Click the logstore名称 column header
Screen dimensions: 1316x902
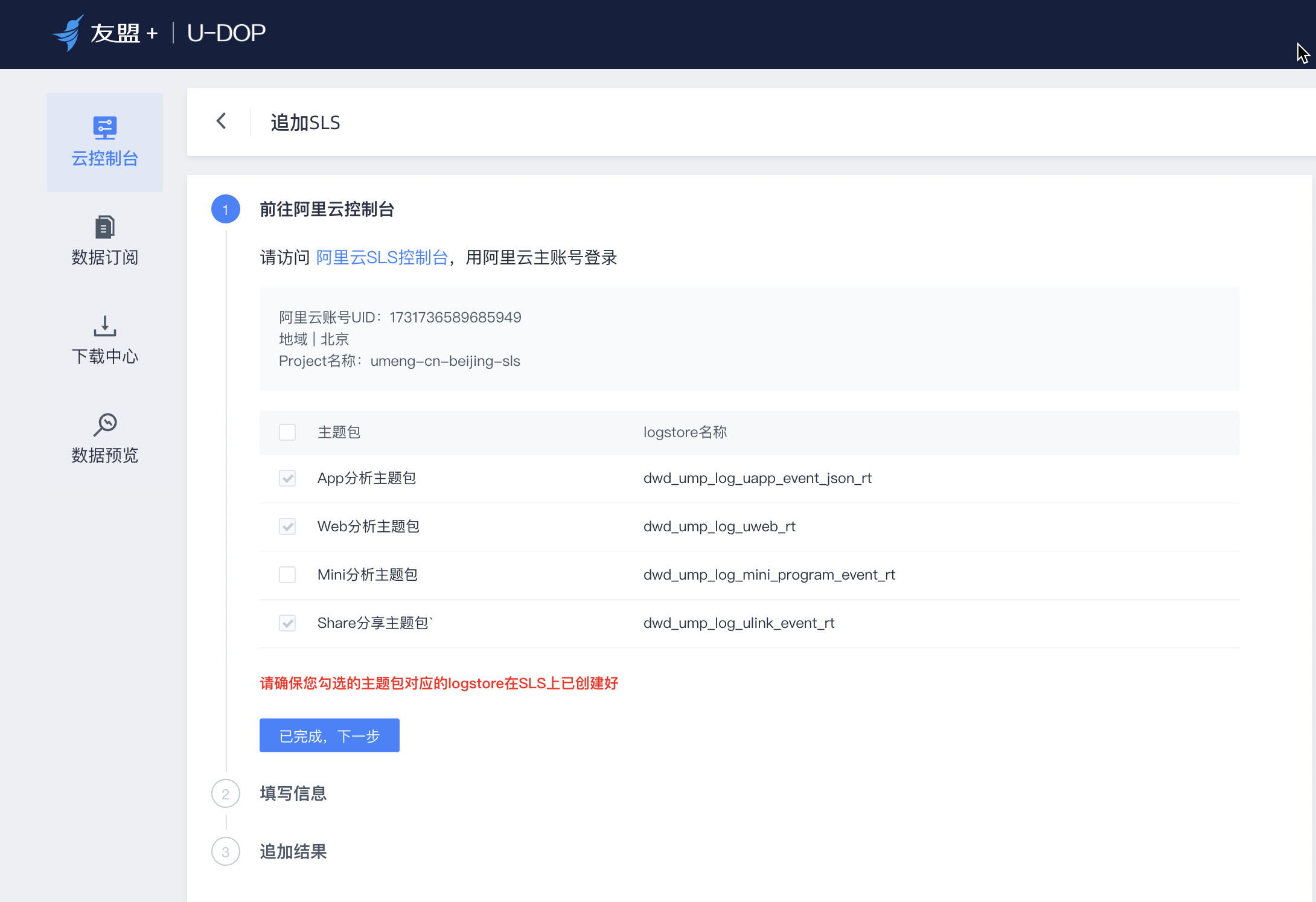point(685,432)
